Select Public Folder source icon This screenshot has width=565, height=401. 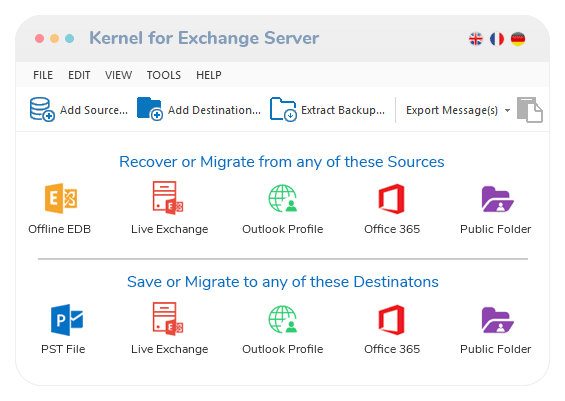[x=497, y=199]
